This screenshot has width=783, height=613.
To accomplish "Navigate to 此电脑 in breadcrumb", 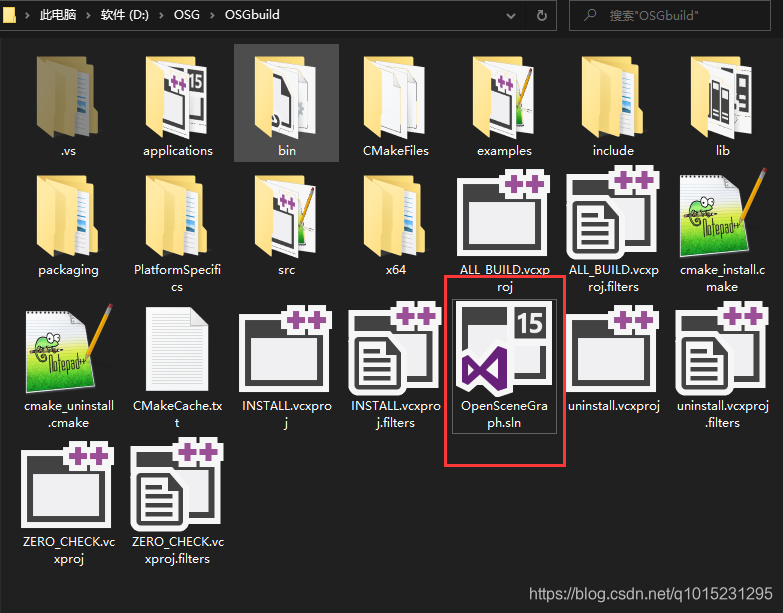I will [x=58, y=15].
